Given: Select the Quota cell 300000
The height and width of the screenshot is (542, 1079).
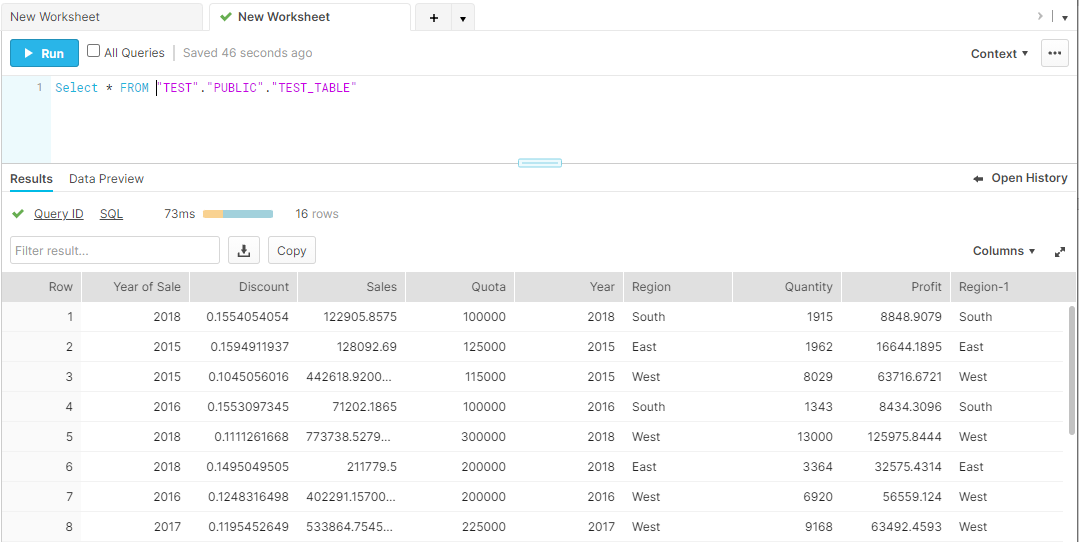Looking at the screenshot, I should [460, 437].
